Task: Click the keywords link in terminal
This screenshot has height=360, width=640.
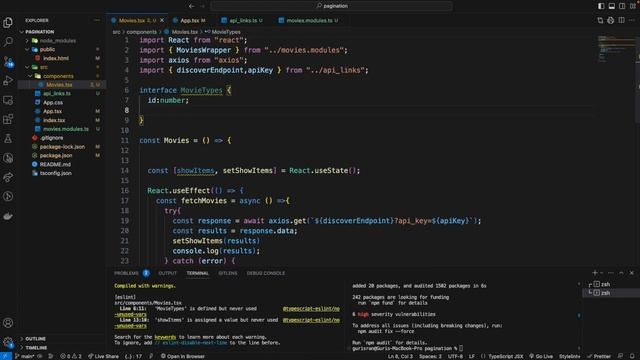Action: (165, 337)
